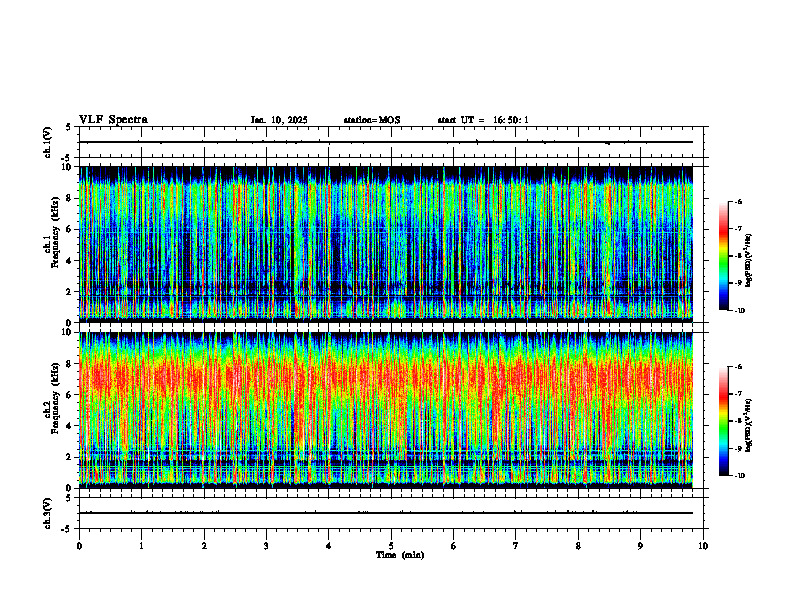The height and width of the screenshot is (612, 792).
Task: Click the ch.2 frequency tick label "2"
Action: point(70,457)
